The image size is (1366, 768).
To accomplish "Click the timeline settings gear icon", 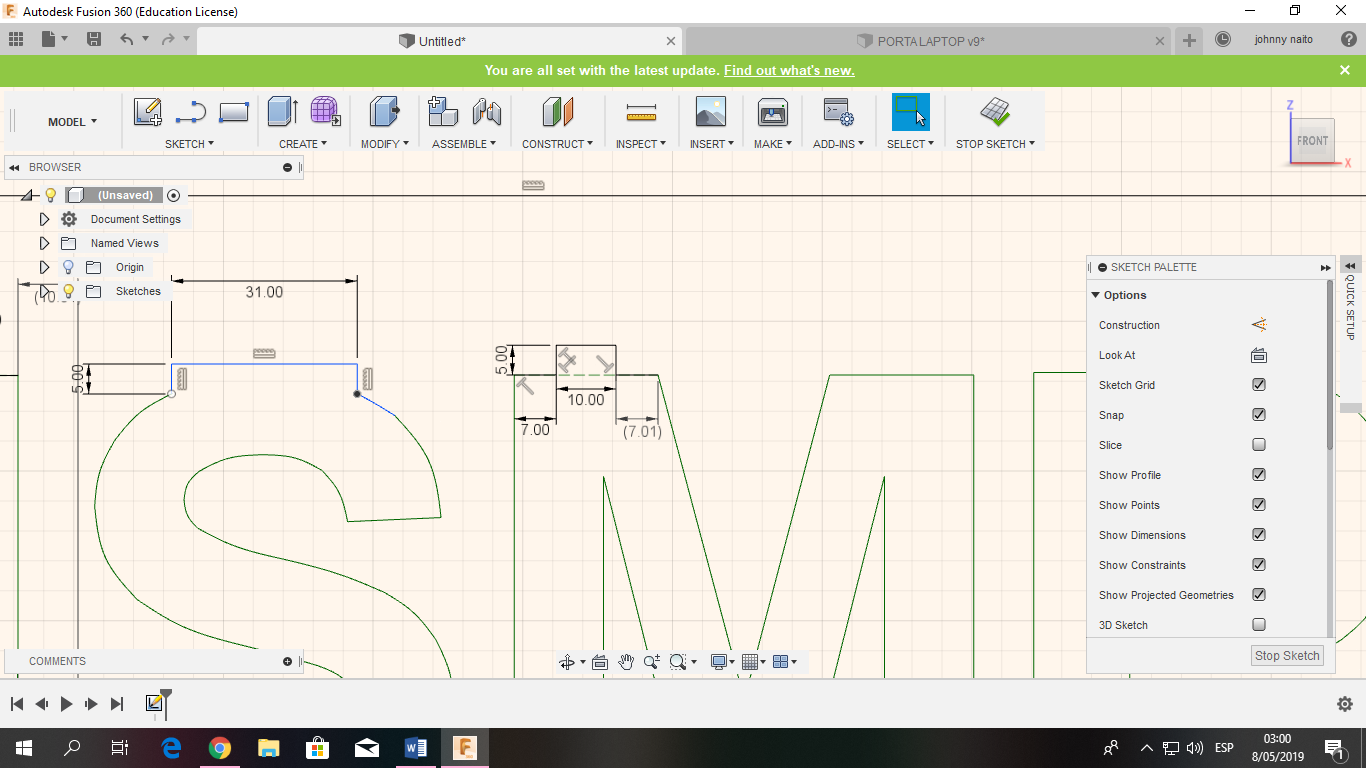I will click(x=1345, y=704).
